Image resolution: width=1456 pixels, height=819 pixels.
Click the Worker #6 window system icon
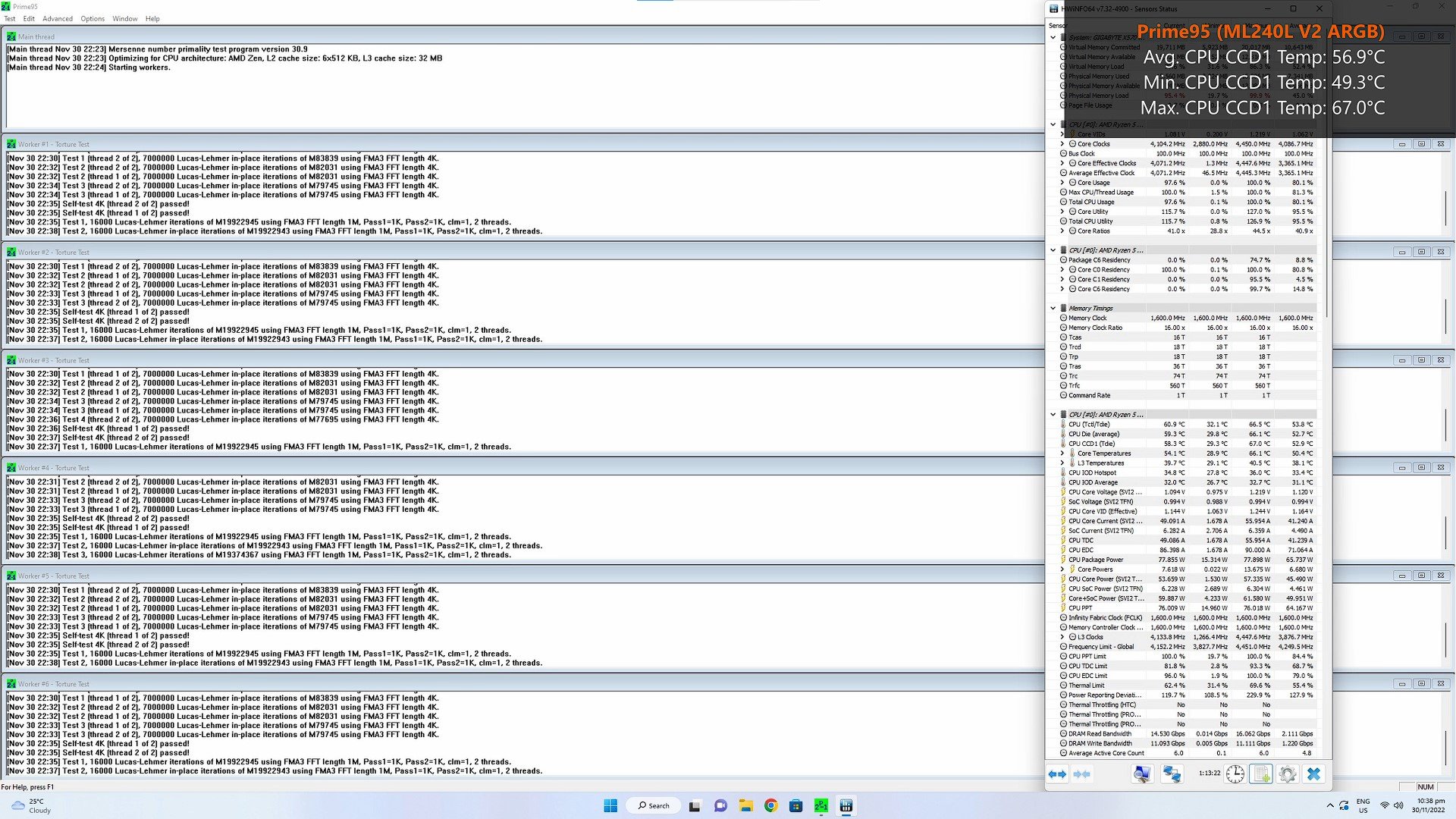point(11,684)
